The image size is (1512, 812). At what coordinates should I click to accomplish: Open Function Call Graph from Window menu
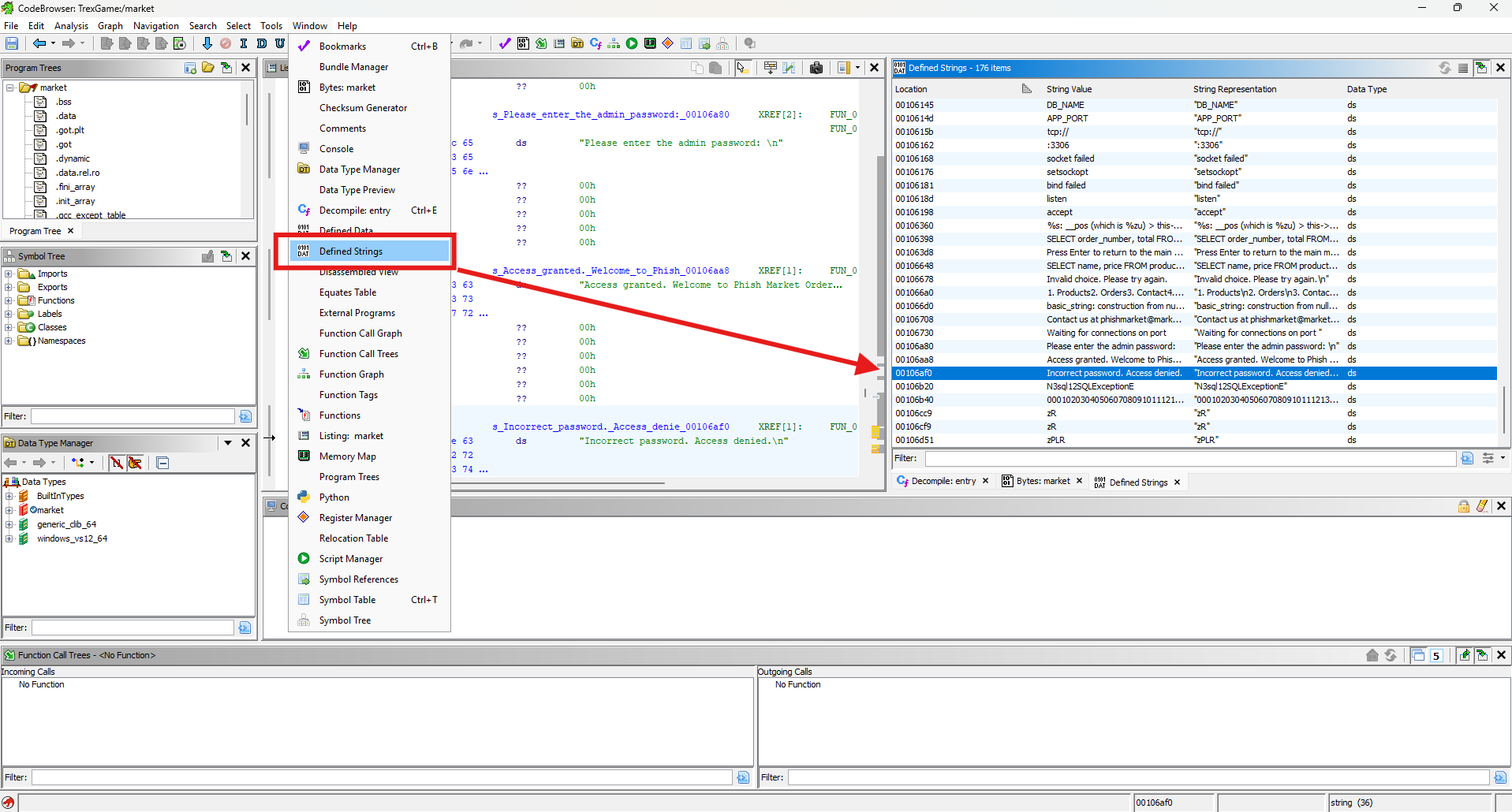360,333
